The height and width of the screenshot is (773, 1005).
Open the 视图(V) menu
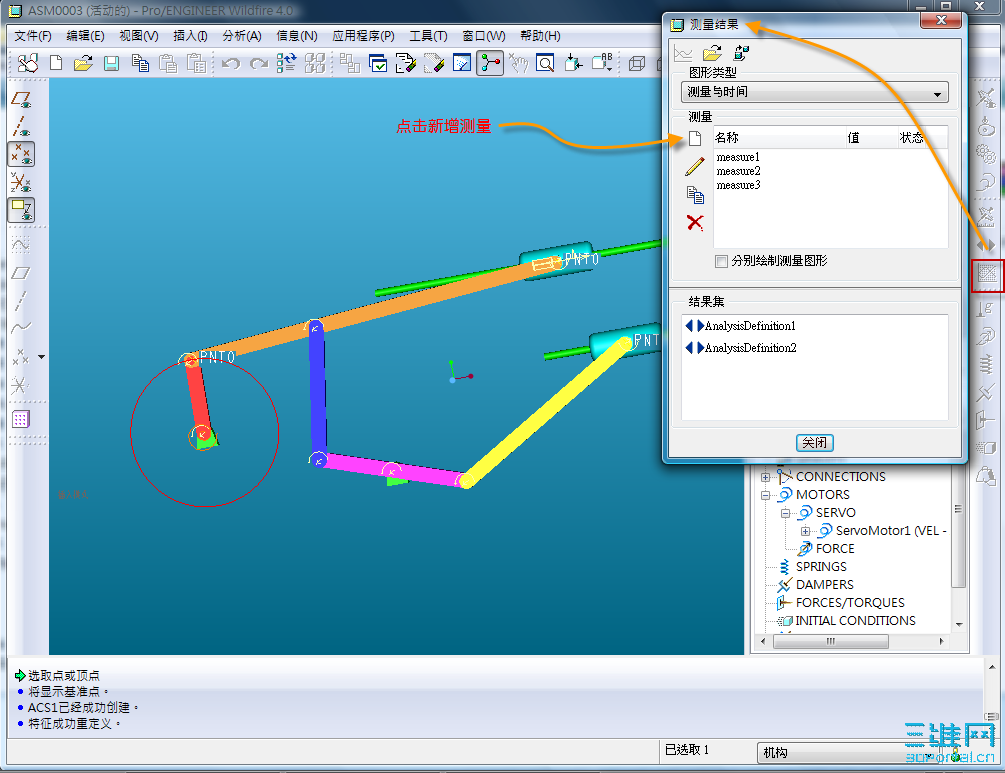(138, 36)
